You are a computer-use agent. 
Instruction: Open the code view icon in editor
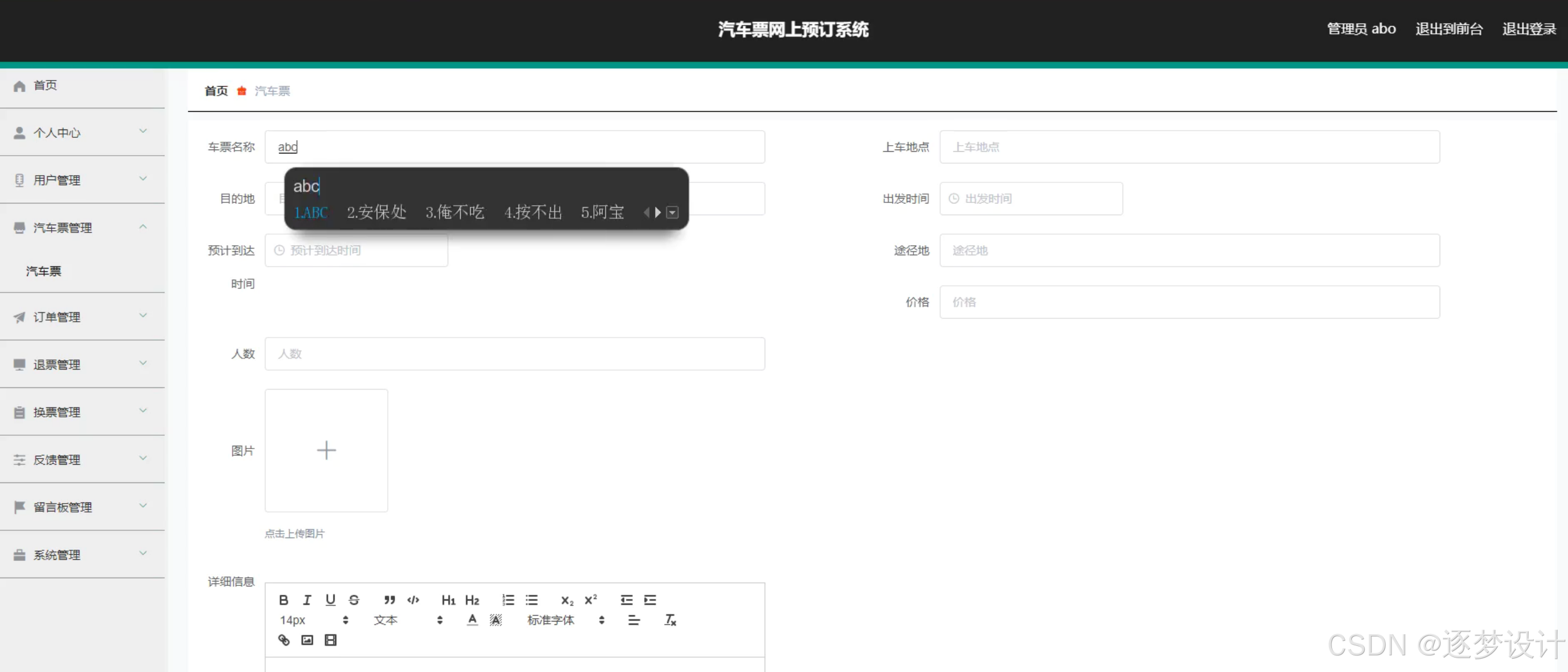point(413,600)
